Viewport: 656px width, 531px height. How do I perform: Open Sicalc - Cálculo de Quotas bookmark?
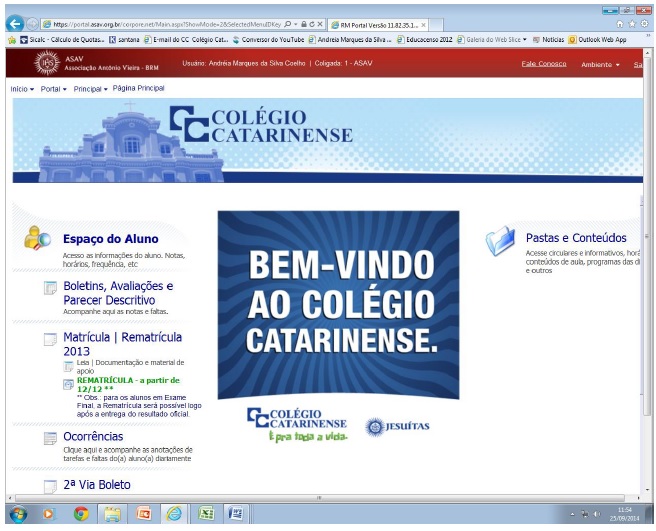63,40
